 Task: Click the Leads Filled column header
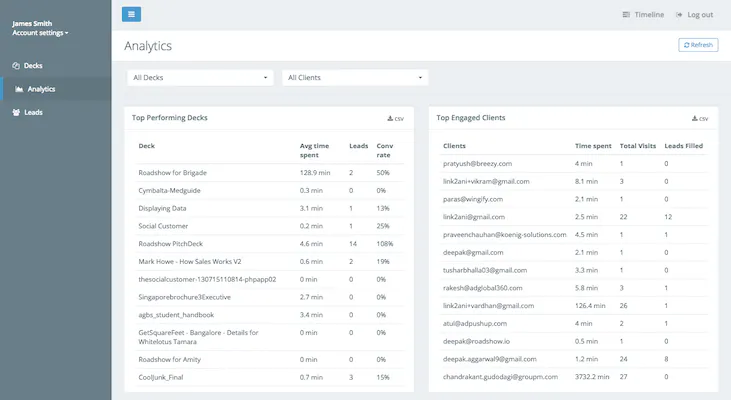pyautogui.click(x=683, y=146)
